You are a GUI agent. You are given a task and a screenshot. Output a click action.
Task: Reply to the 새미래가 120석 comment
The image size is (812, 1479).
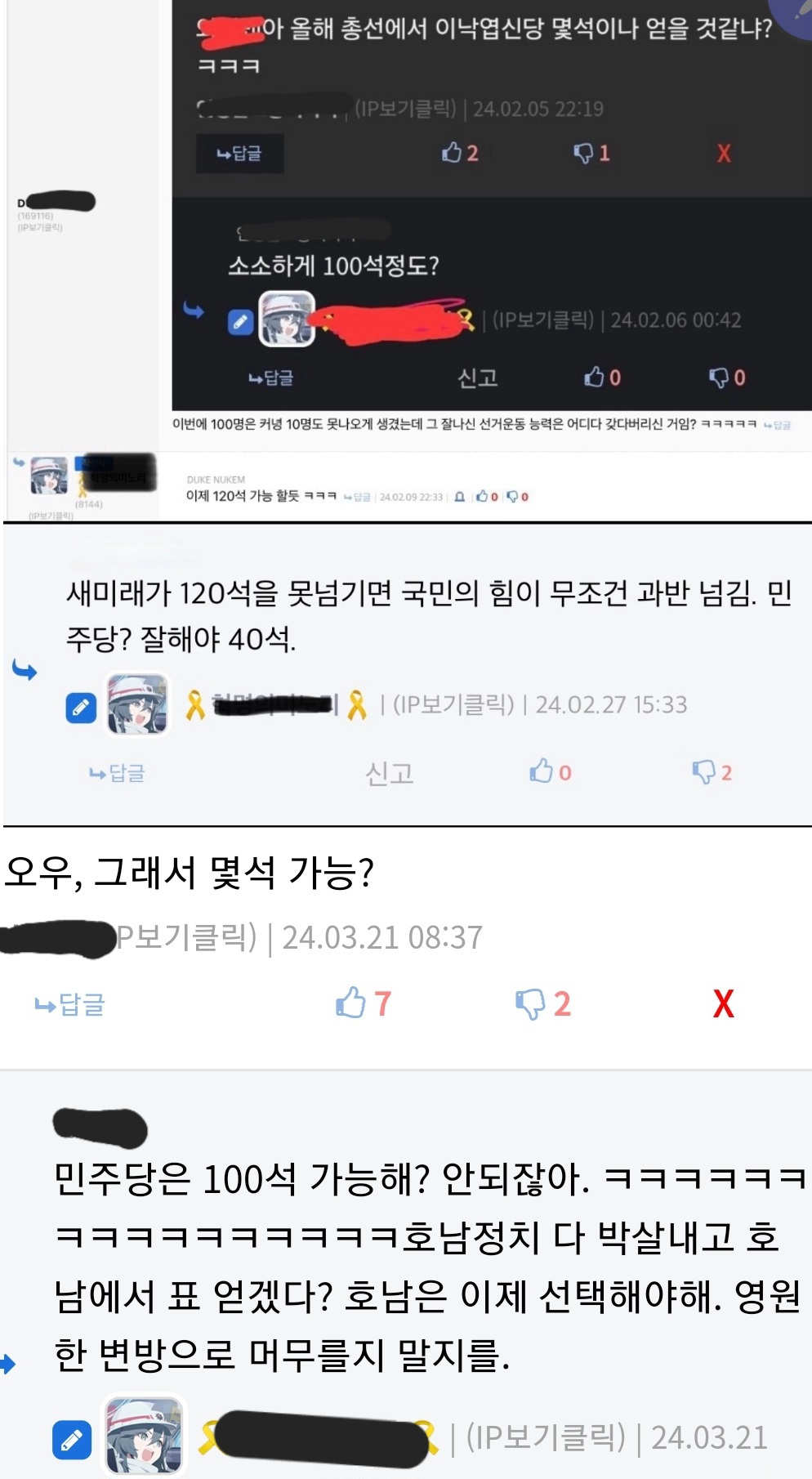[x=117, y=773]
